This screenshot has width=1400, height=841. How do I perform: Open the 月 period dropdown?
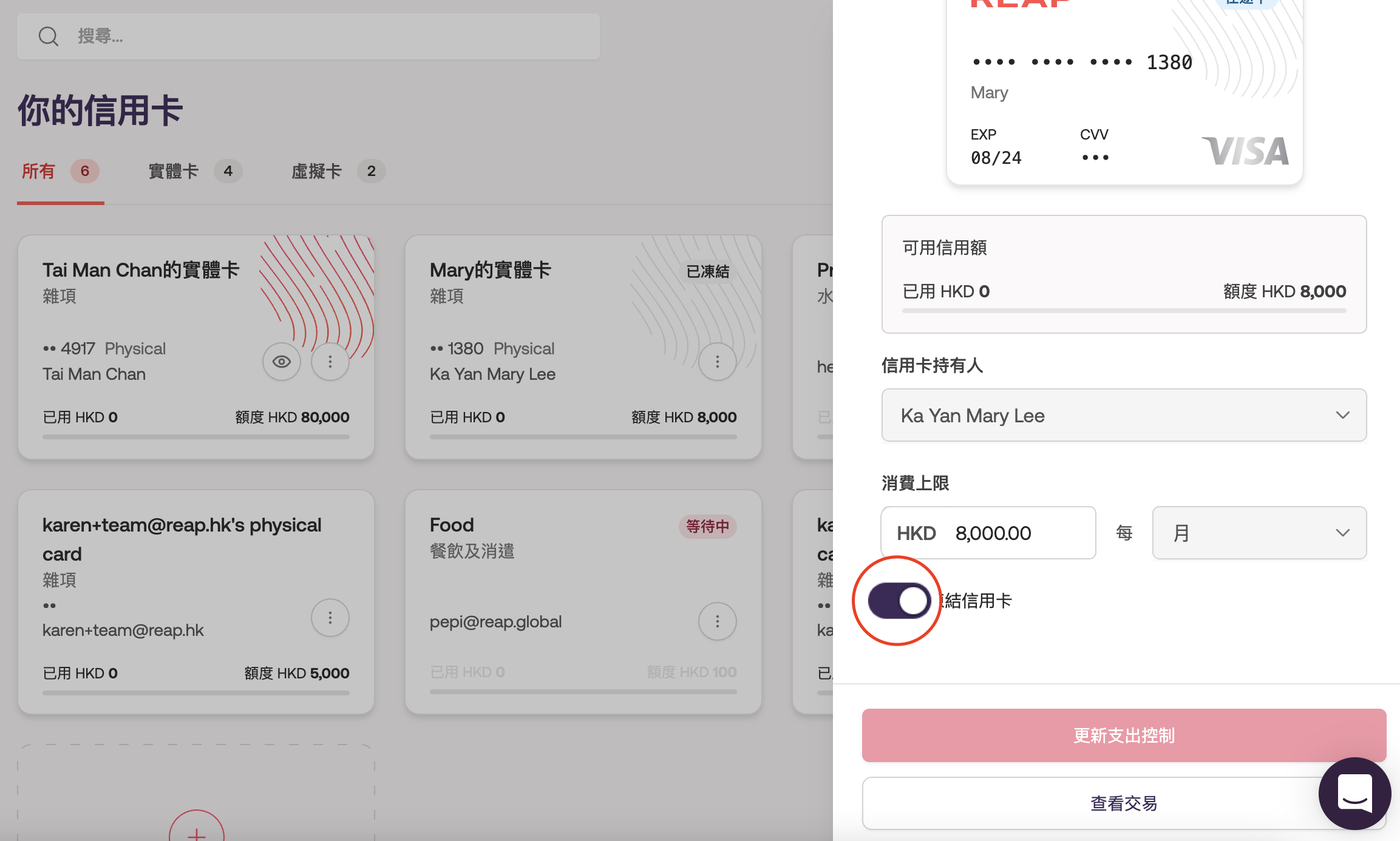[x=1259, y=533]
